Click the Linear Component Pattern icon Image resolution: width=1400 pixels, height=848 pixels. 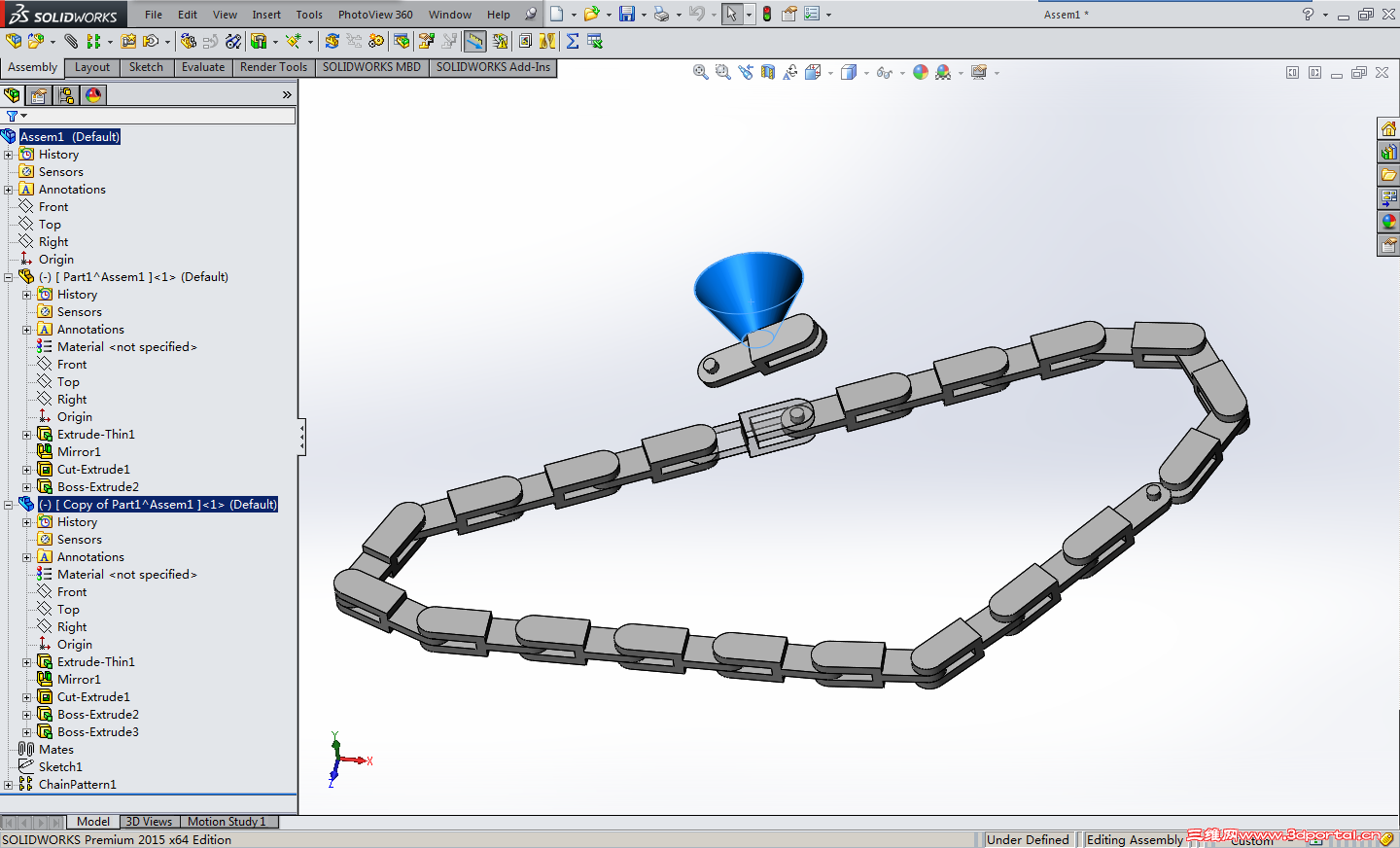[93, 41]
